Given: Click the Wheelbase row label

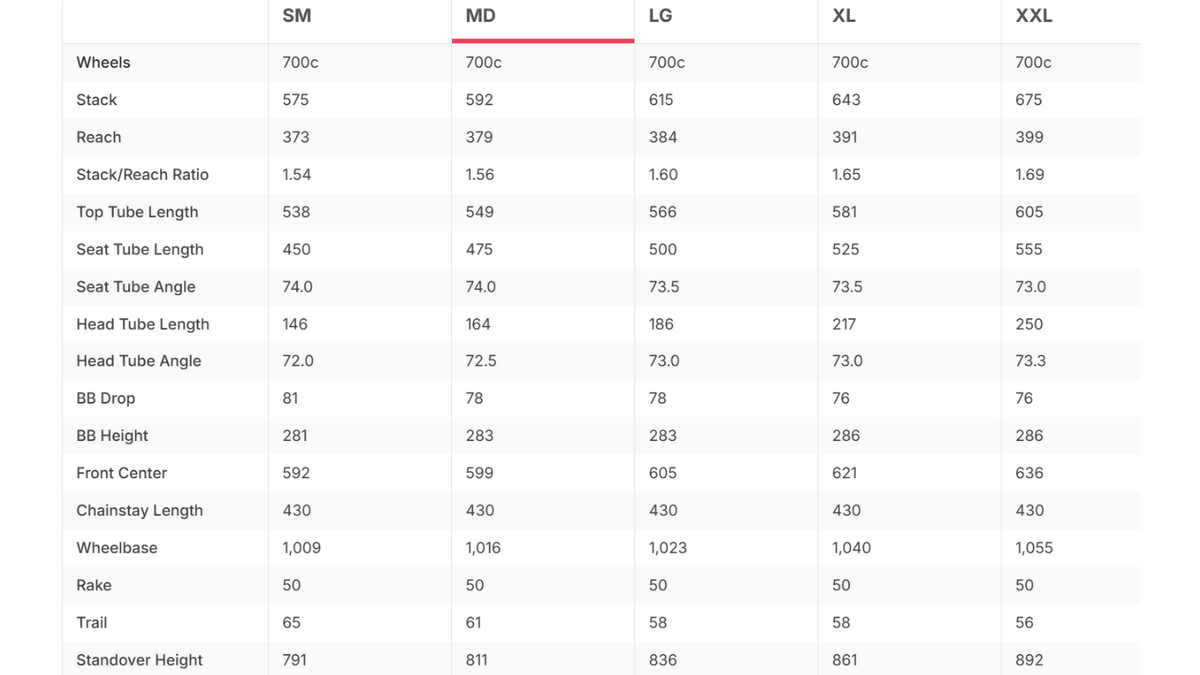Looking at the screenshot, I should (x=117, y=548).
